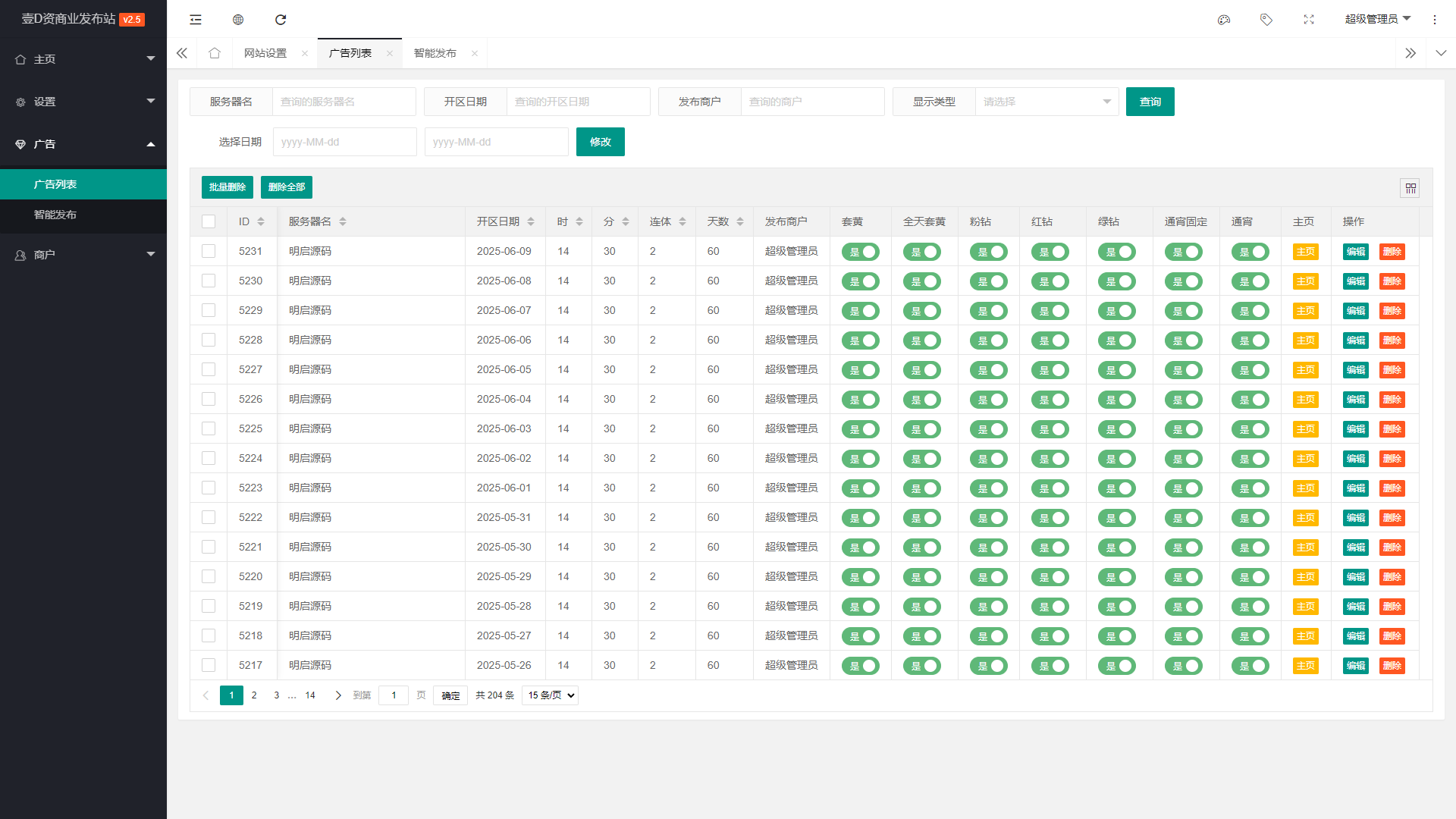Click the tag icon in the top bar
1456x819 pixels.
click(1266, 19)
